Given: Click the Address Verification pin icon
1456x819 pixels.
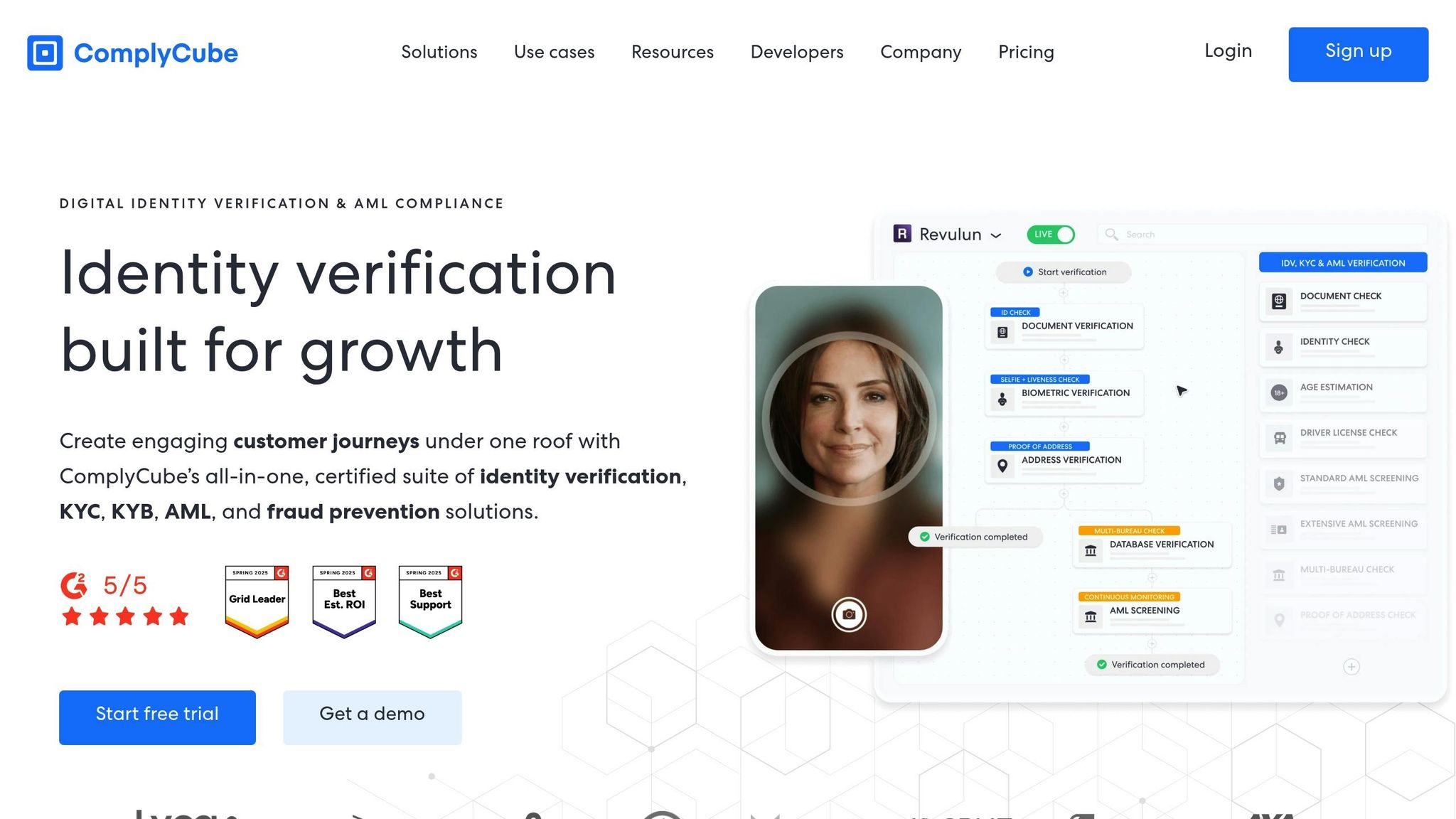Looking at the screenshot, I should (1002, 466).
